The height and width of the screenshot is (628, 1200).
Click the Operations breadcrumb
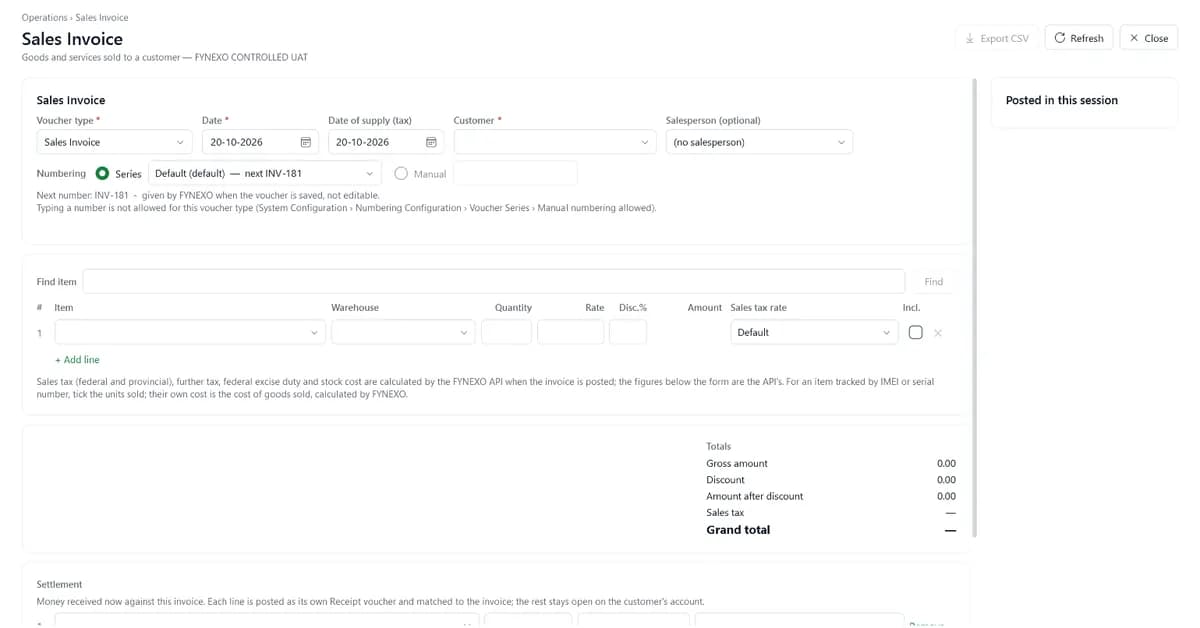pos(45,18)
